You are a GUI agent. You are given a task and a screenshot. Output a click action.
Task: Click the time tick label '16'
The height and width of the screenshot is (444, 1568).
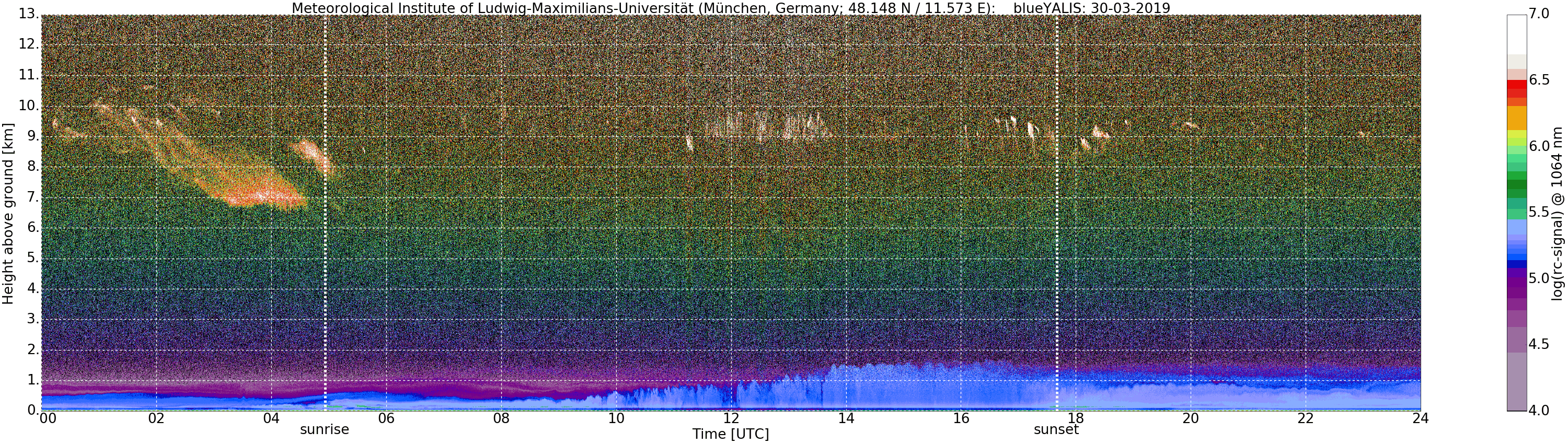(x=961, y=418)
